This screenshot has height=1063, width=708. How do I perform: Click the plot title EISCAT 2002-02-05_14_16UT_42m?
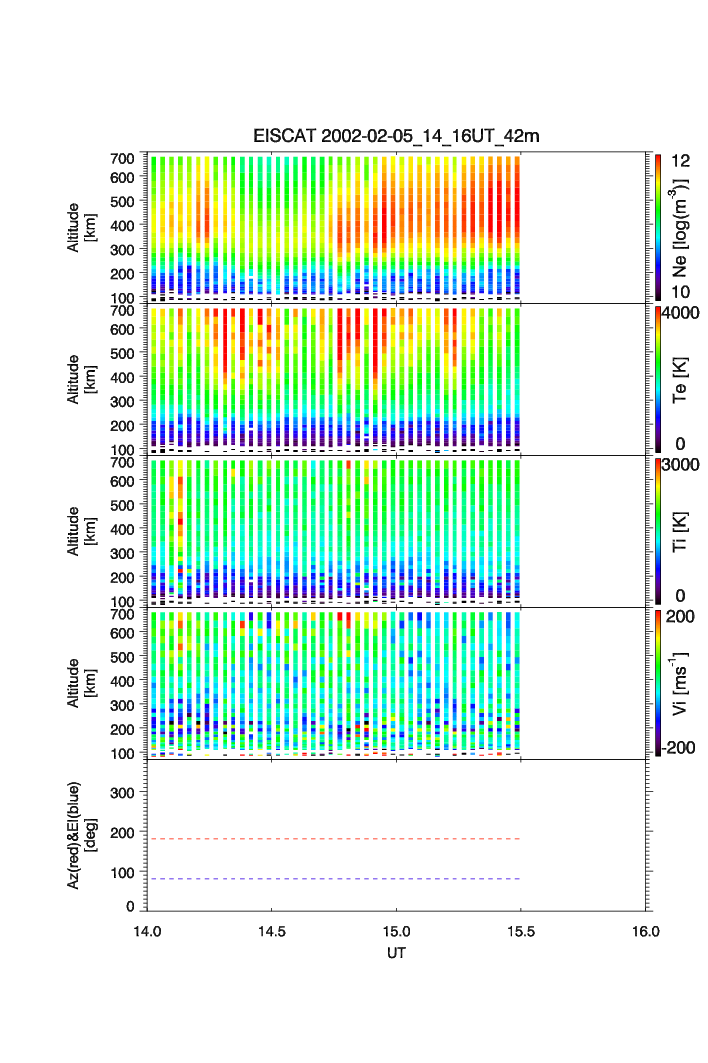396,137
